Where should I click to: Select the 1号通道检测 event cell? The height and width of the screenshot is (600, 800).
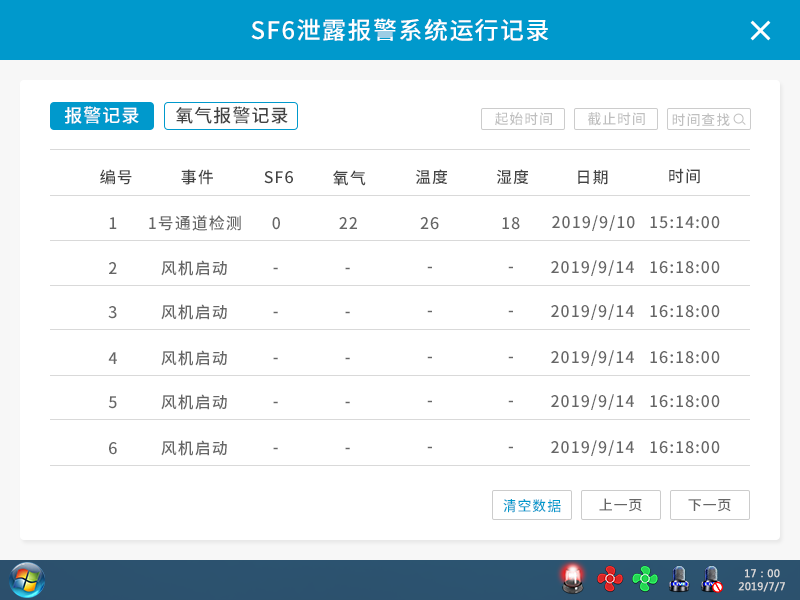pos(194,223)
